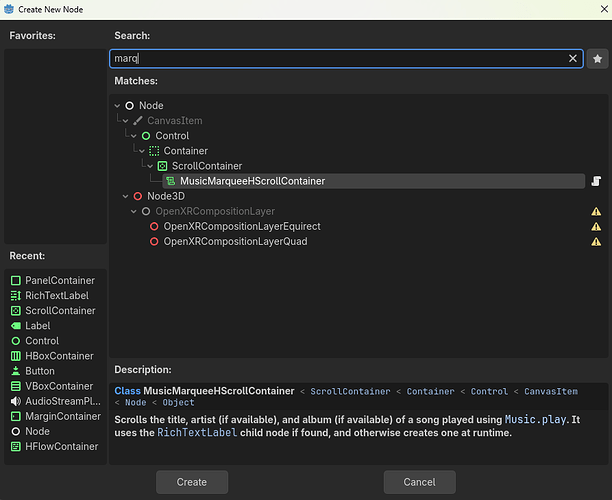This screenshot has height=500, width=612.
Task: Select MusicMarqueeHScrollContainer in matches tree
Action: (251, 181)
